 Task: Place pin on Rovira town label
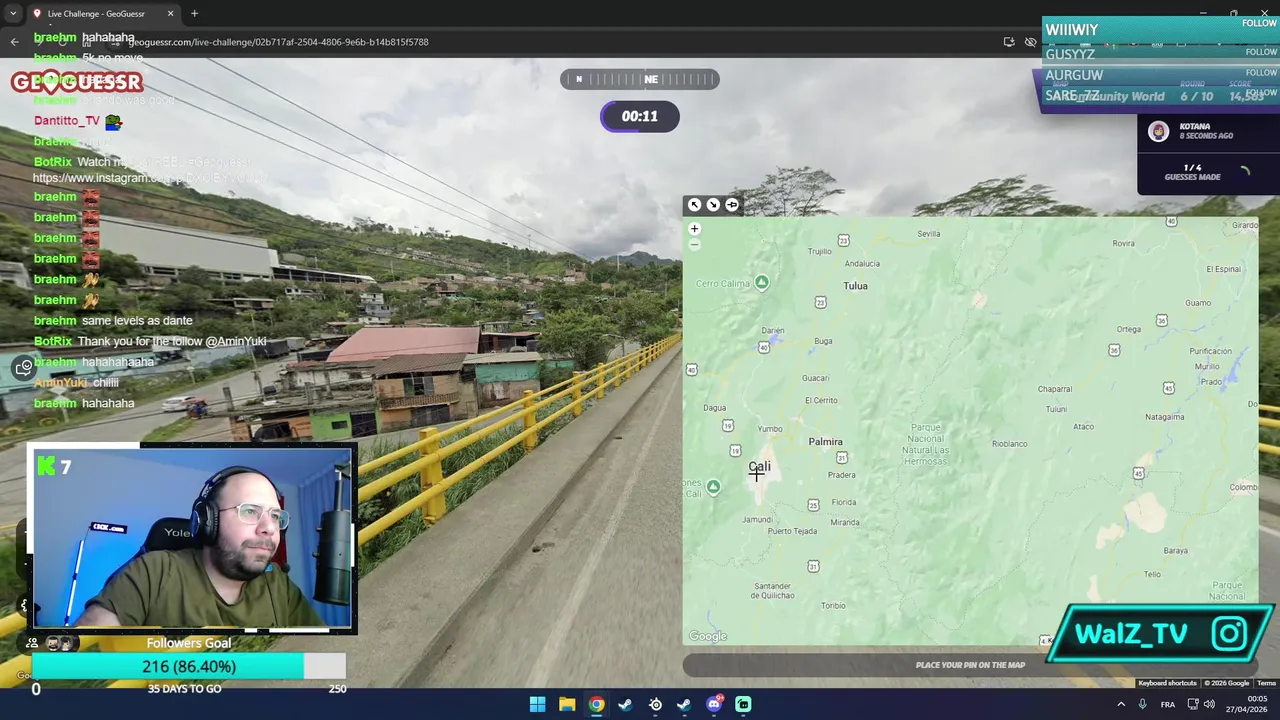pyautogui.click(x=1123, y=243)
